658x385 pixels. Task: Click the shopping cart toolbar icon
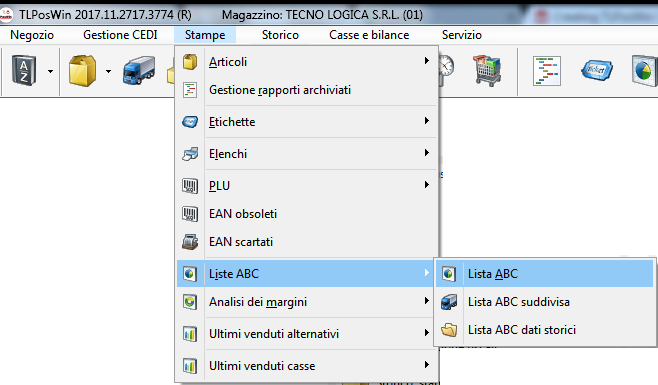point(487,71)
